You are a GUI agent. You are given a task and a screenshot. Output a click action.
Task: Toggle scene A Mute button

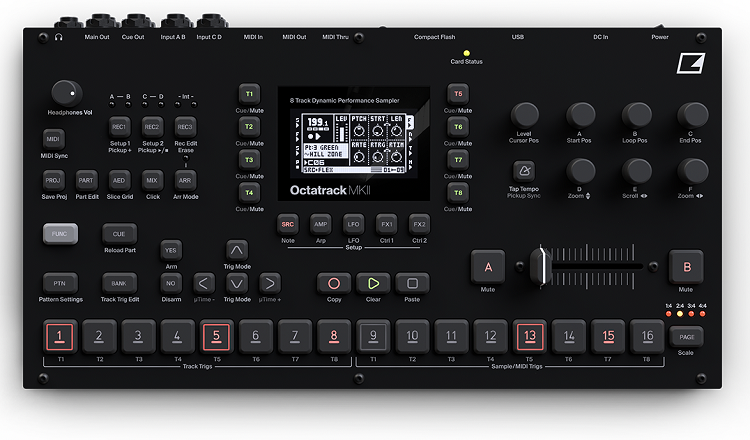click(x=488, y=267)
